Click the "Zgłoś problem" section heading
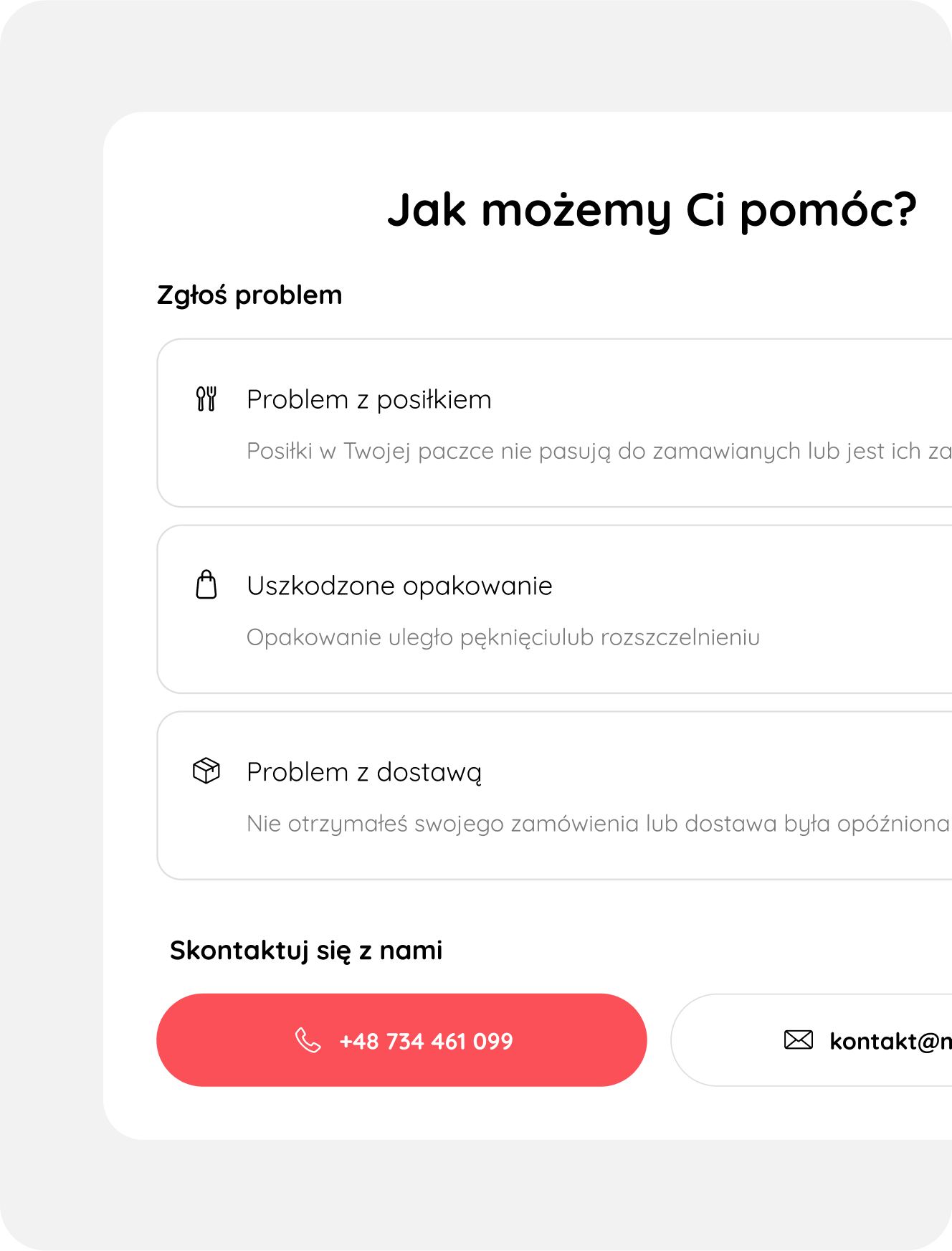Viewport: 952px width, 1251px height. coord(249,295)
